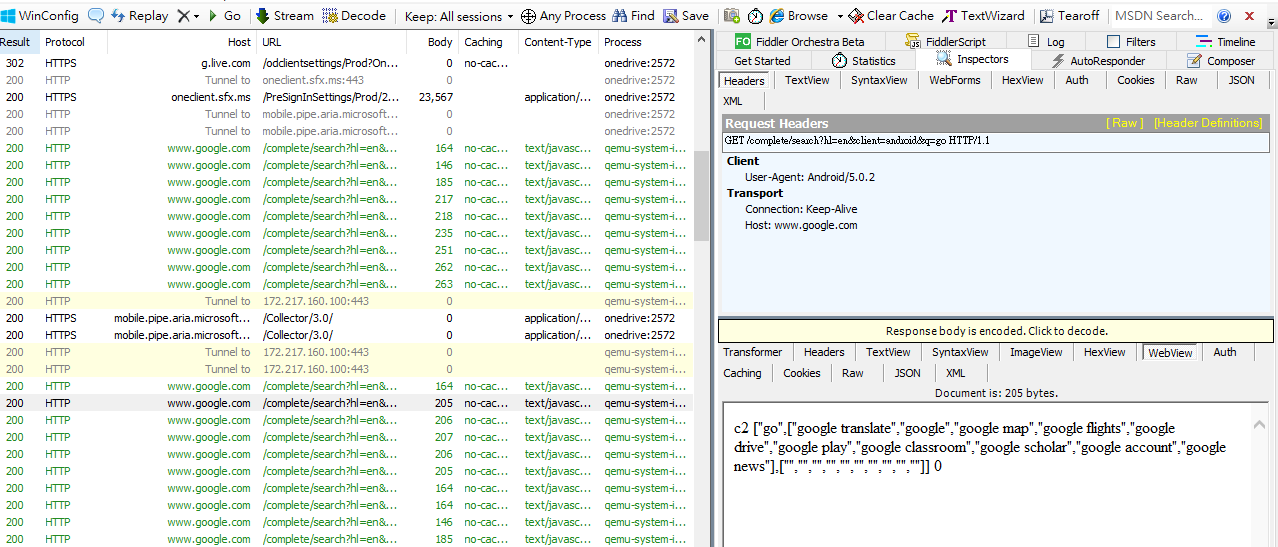
Task: Open the Browse dropdown arrow
Action: pos(840,16)
